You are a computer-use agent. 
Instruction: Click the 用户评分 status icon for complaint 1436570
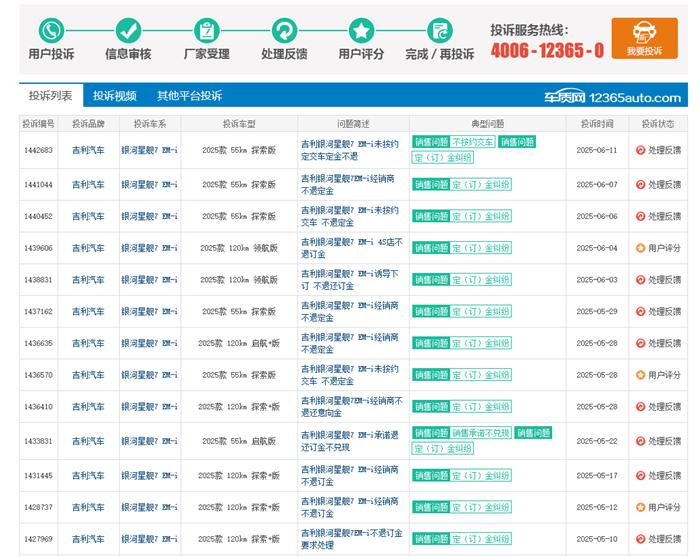(x=640, y=375)
